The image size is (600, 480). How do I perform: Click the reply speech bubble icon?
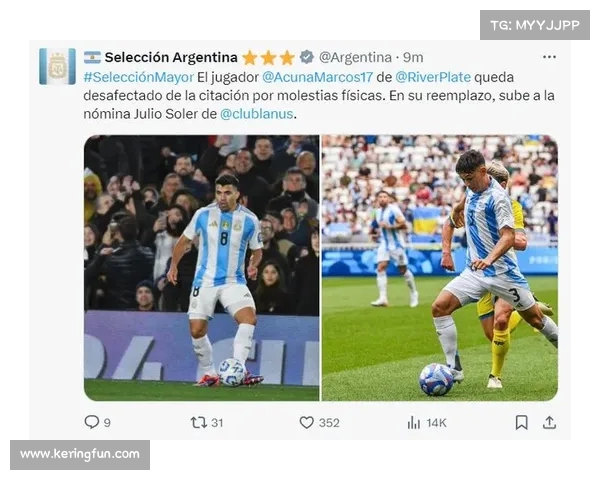pos(91,422)
